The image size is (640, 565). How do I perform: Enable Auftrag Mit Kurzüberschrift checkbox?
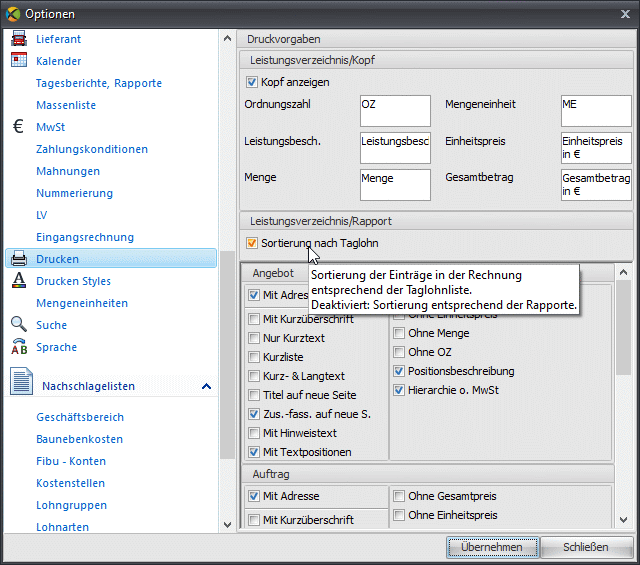[254, 520]
